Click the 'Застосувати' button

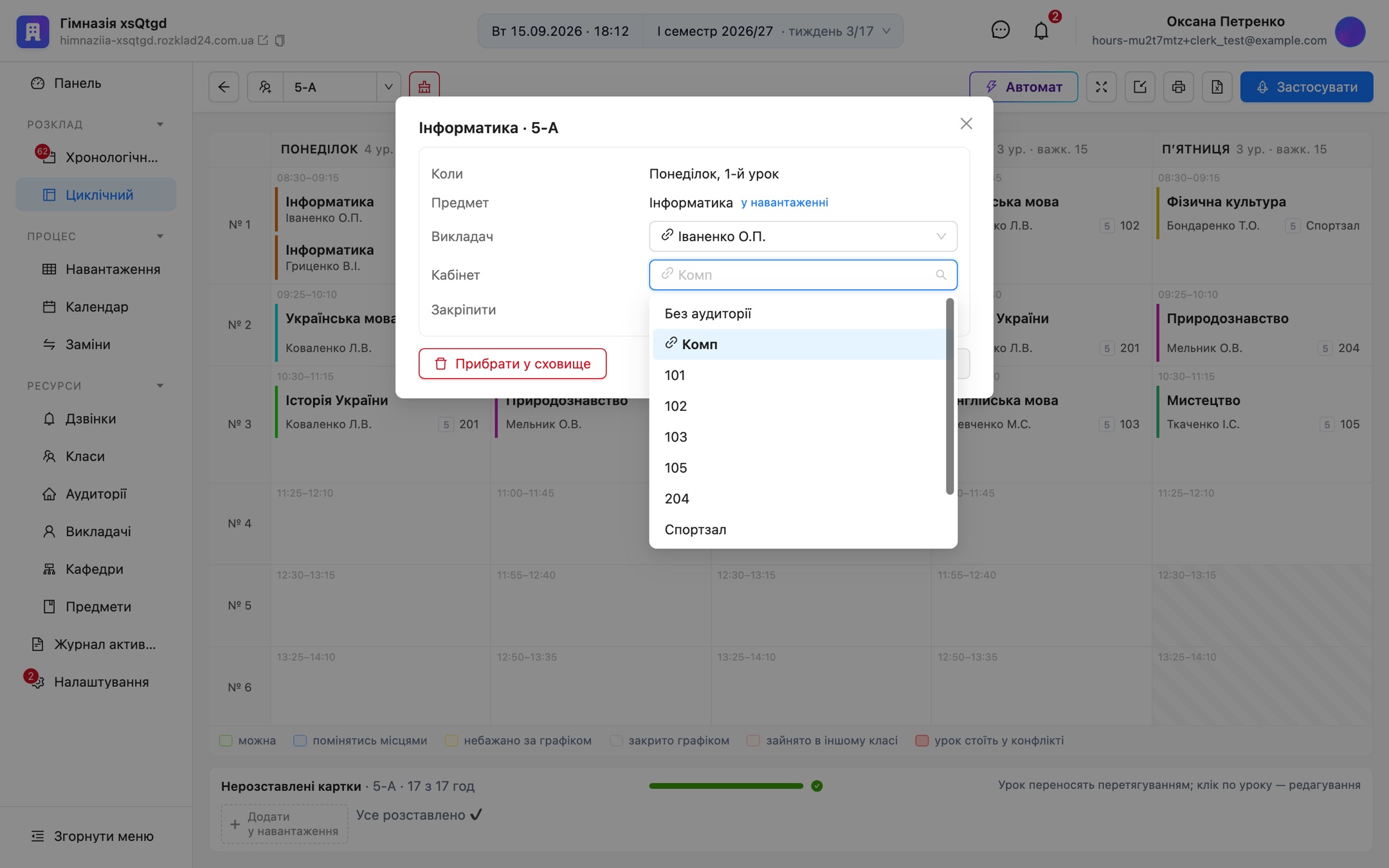point(1307,87)
